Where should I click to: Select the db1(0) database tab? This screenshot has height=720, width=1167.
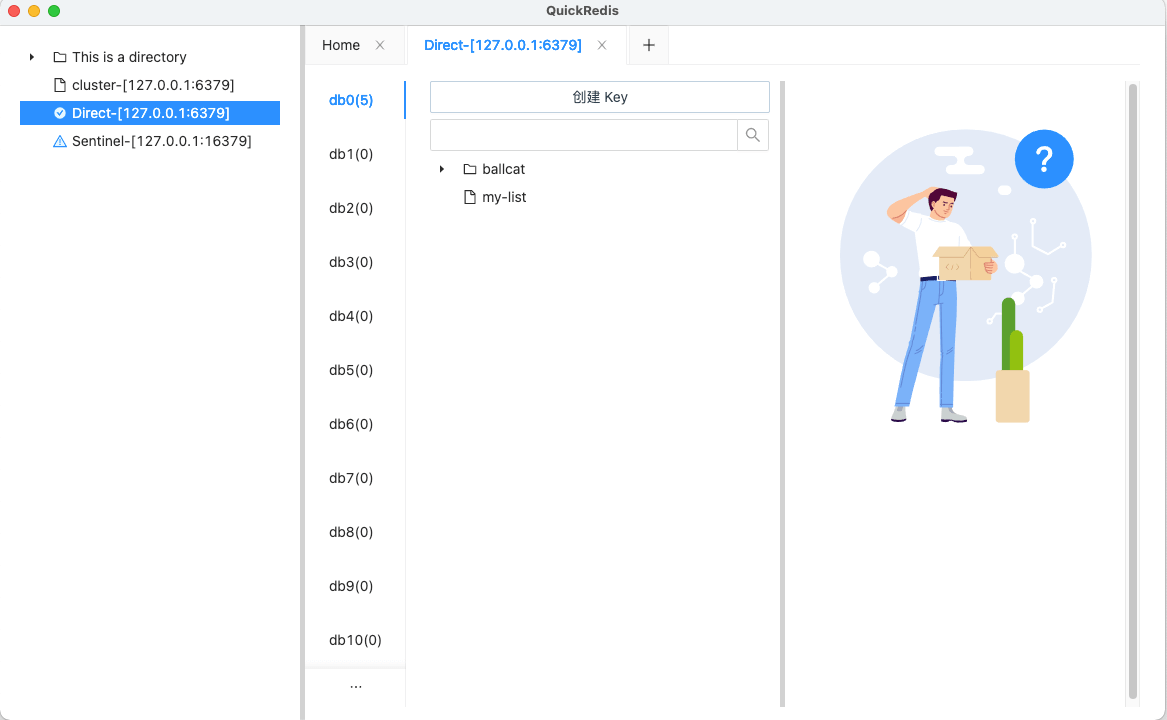click(x=351, y=154)
